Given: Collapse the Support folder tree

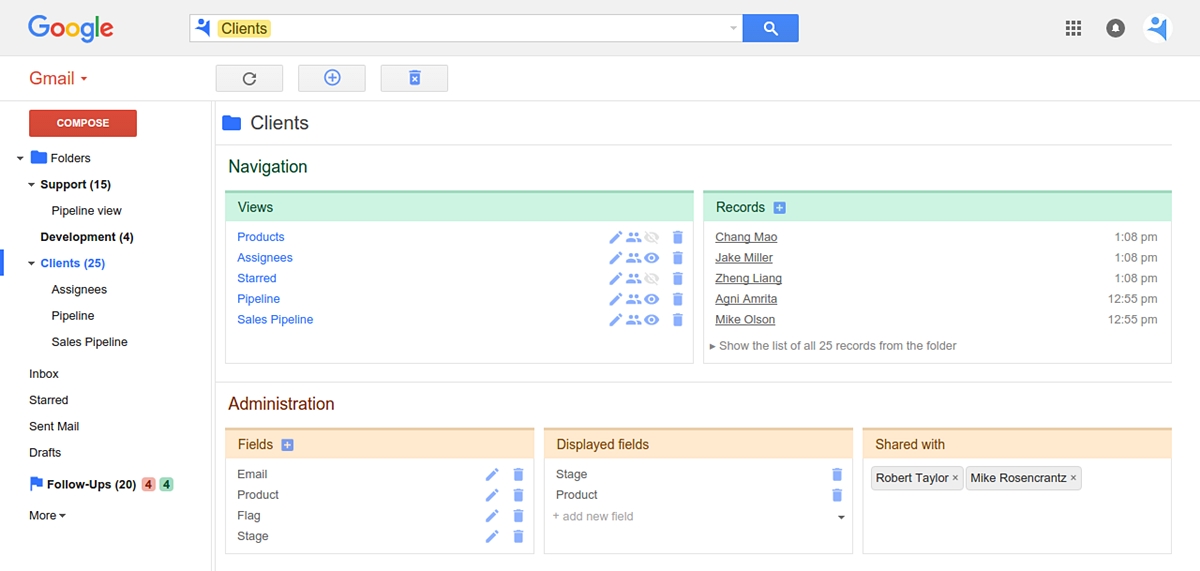Looking at the screenshot, I should [31, 185].
